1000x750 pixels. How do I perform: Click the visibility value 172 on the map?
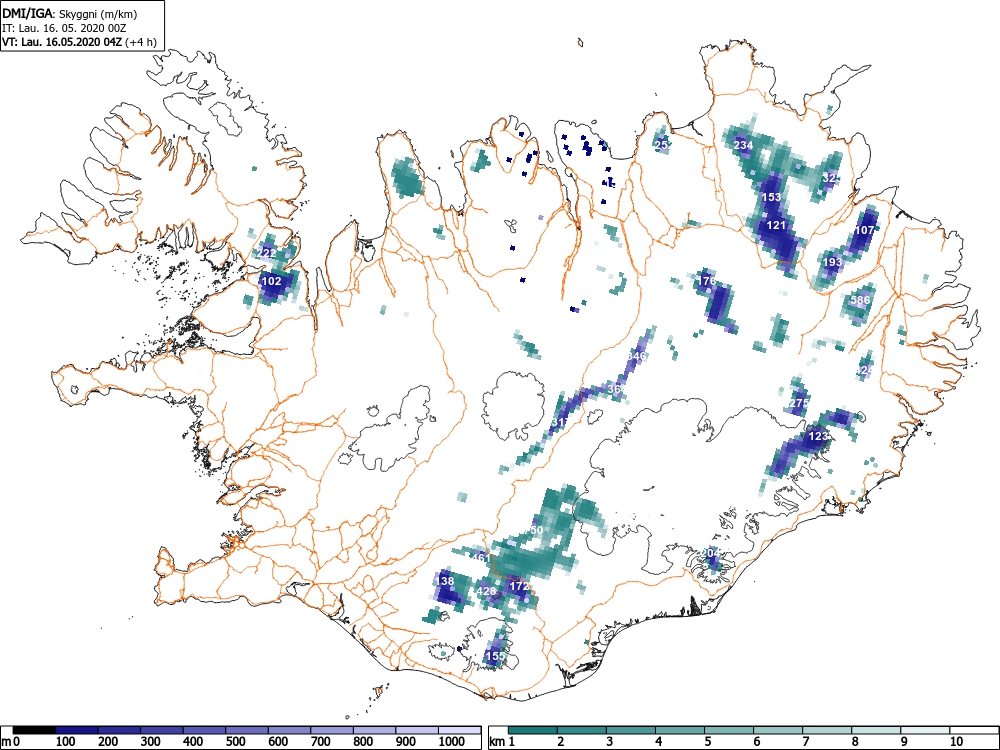pyautogui.click(x=520, y=585)
